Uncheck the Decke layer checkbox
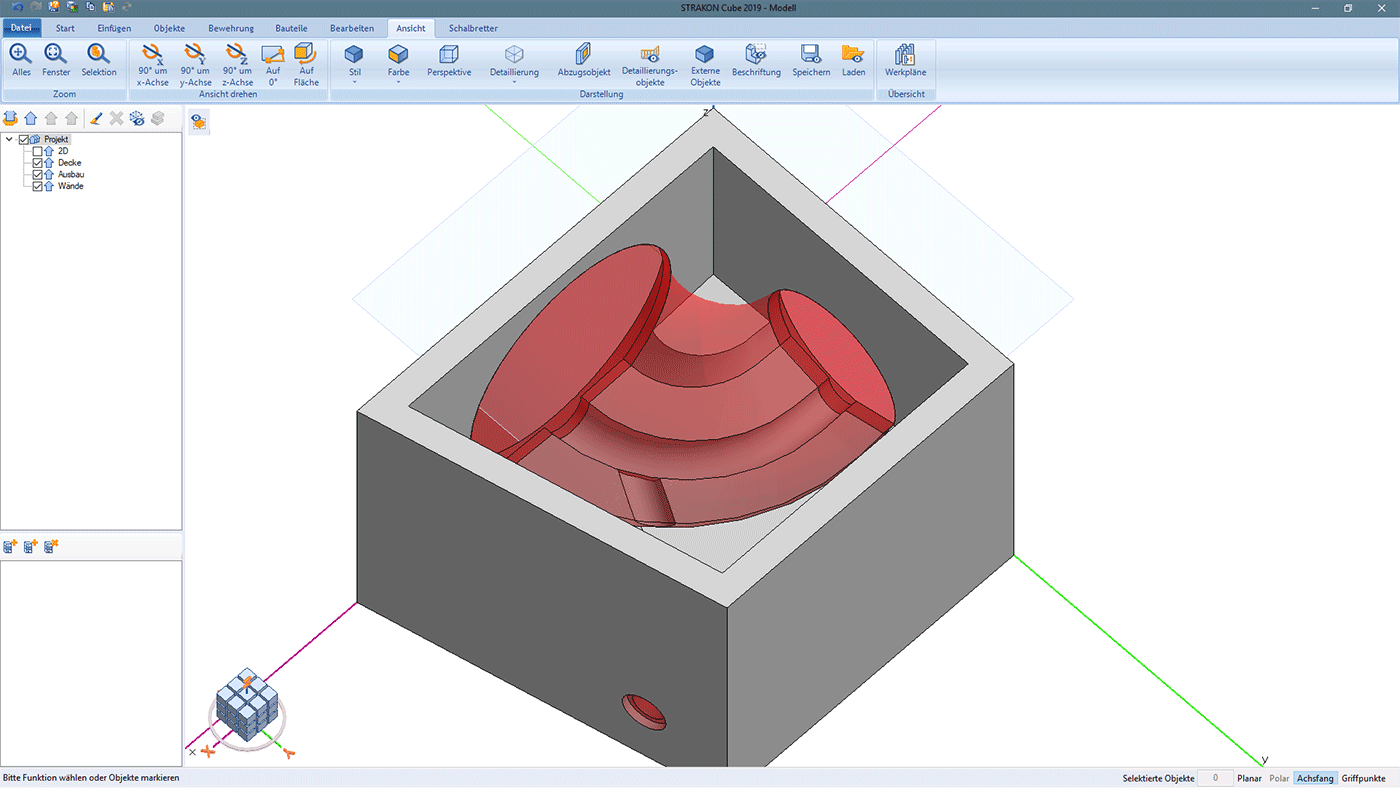 pos(38,163)
